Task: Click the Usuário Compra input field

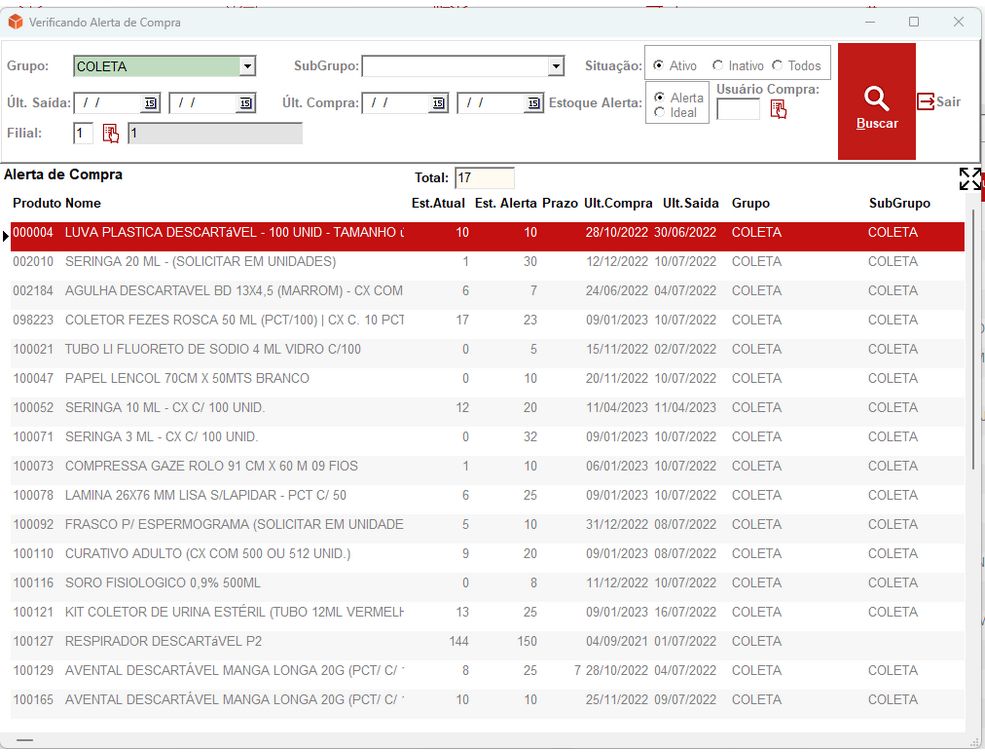Action: click(x=738, y=110)
